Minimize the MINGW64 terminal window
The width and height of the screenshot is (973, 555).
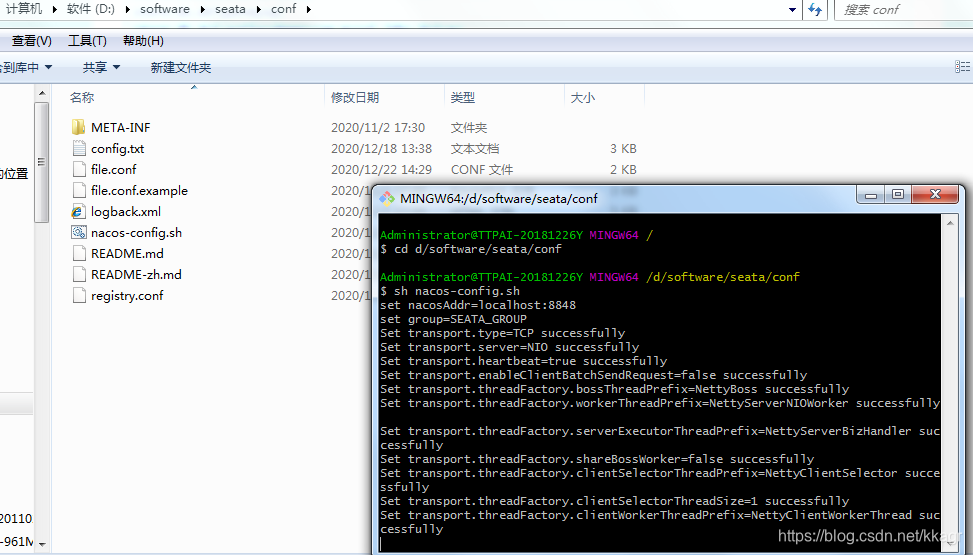click(x=871, y=194)
